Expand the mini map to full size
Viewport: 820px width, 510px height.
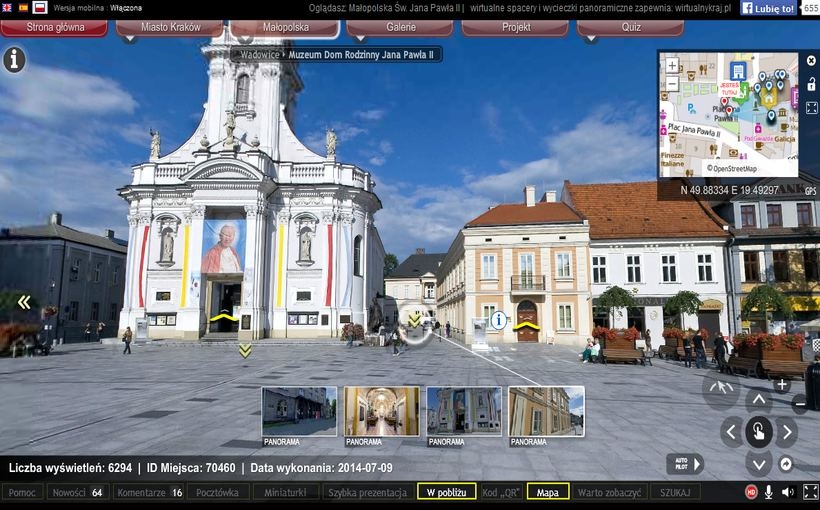point(811,107)
